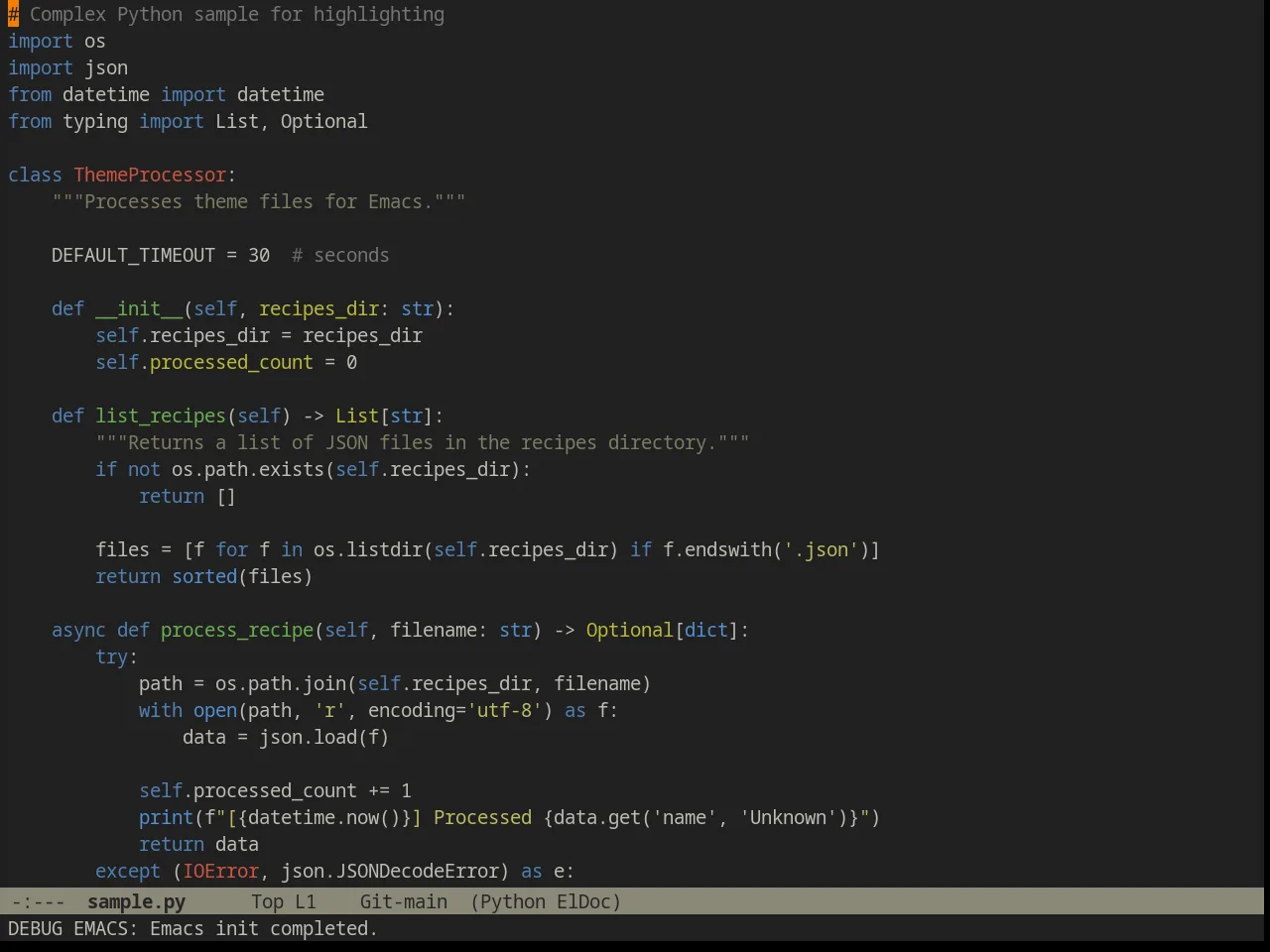Click the Top position indicator in mode line
This screenshot has width=1270, height=952.
tap(267, 901)
